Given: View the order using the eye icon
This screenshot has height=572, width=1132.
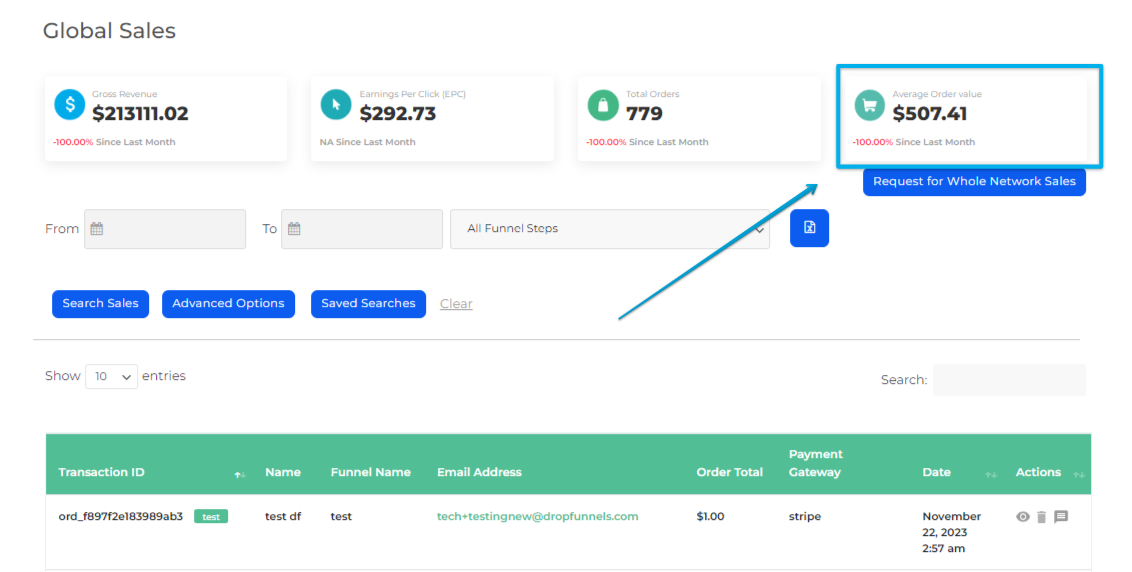Looking at the screenshot, I should pyautogui.click(x=1022, y=517).
